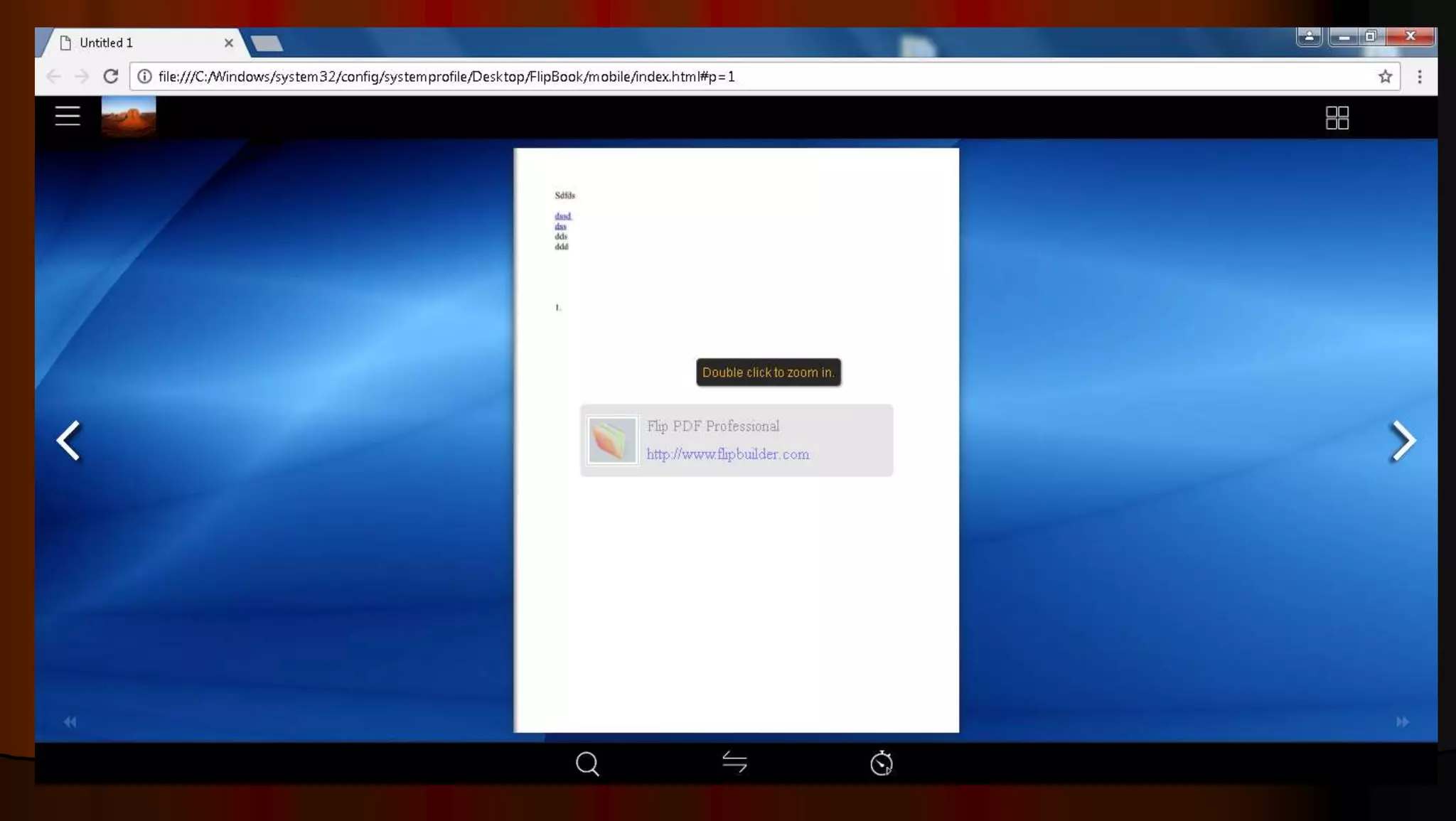Viewport: 1456px width, 821px height.
Task: Go to previous page with left arrow
Action: tap(69, 441)
